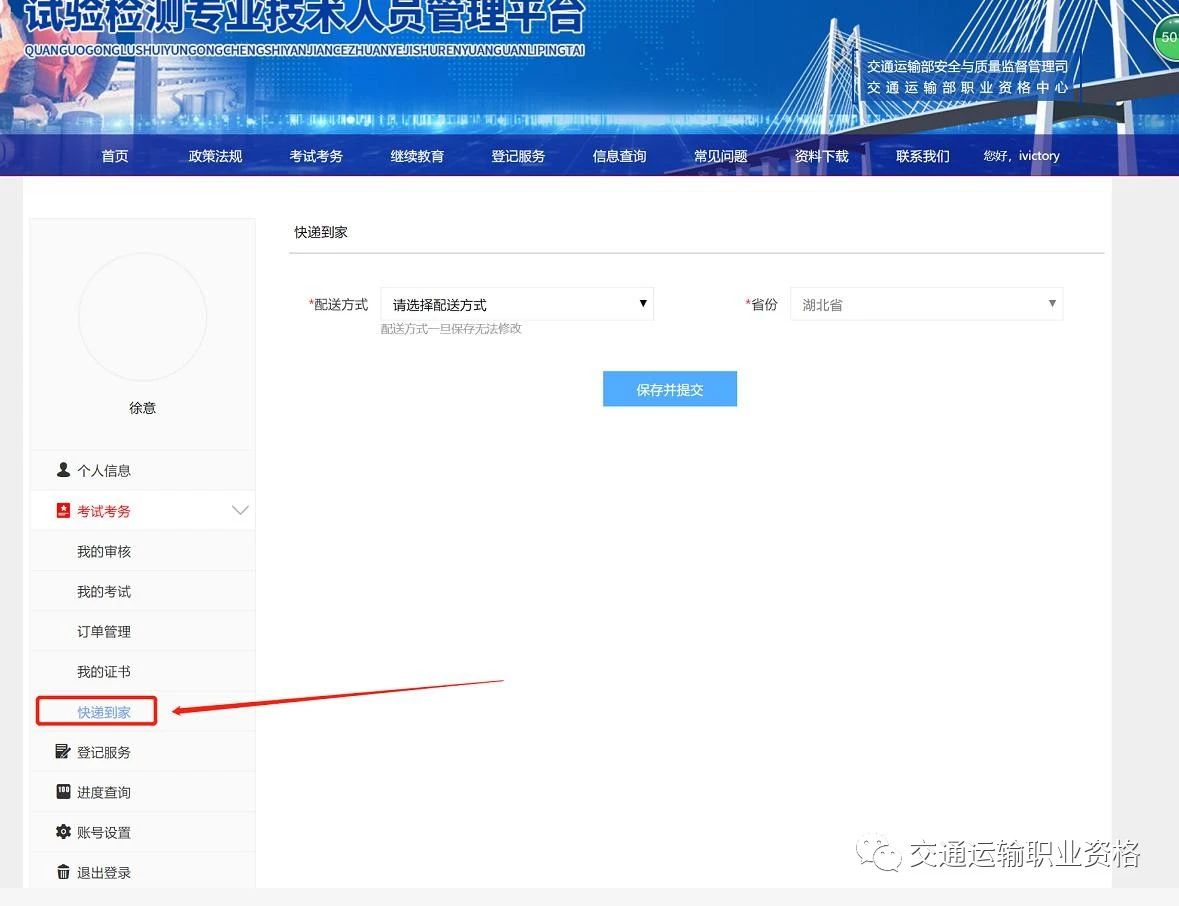Click the 账号设置 gear icon
The image size is (1179, 906).
point(64,832)
